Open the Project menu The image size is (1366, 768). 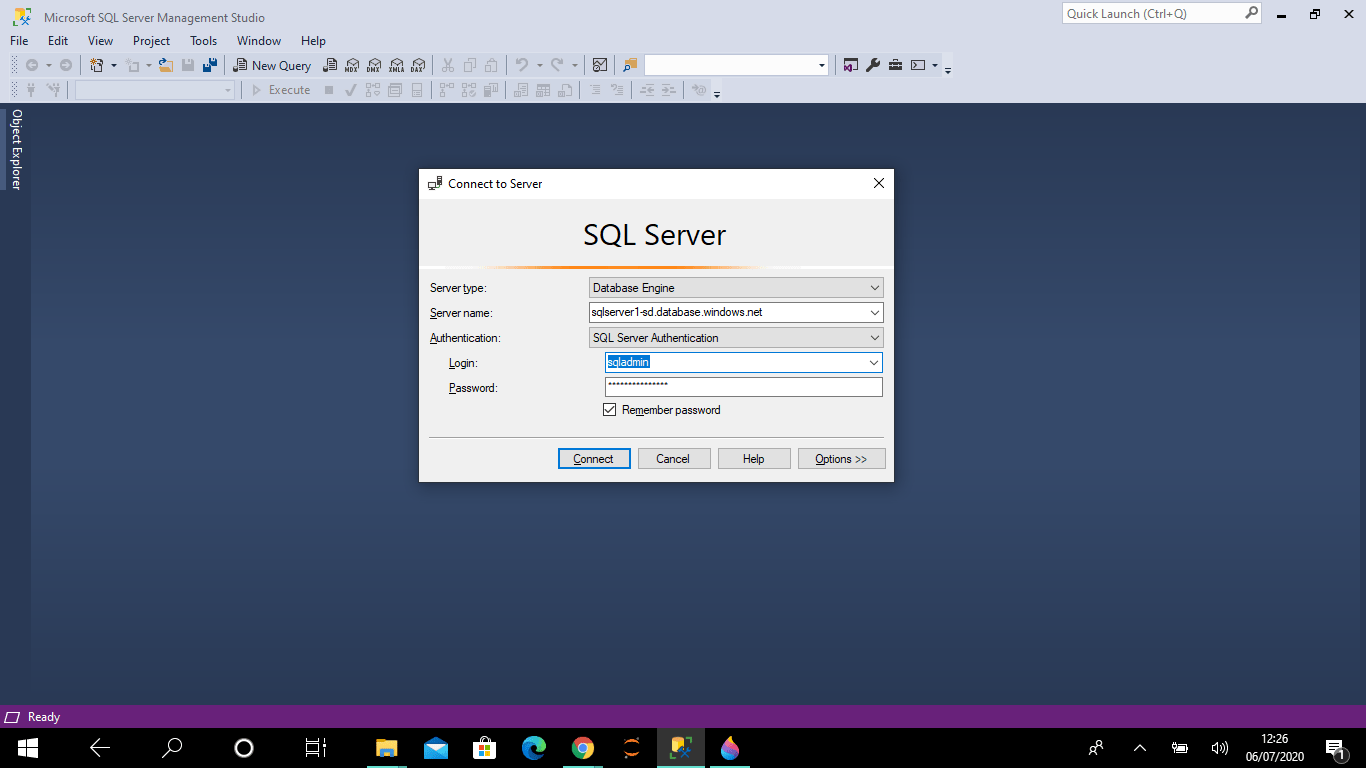152,41
